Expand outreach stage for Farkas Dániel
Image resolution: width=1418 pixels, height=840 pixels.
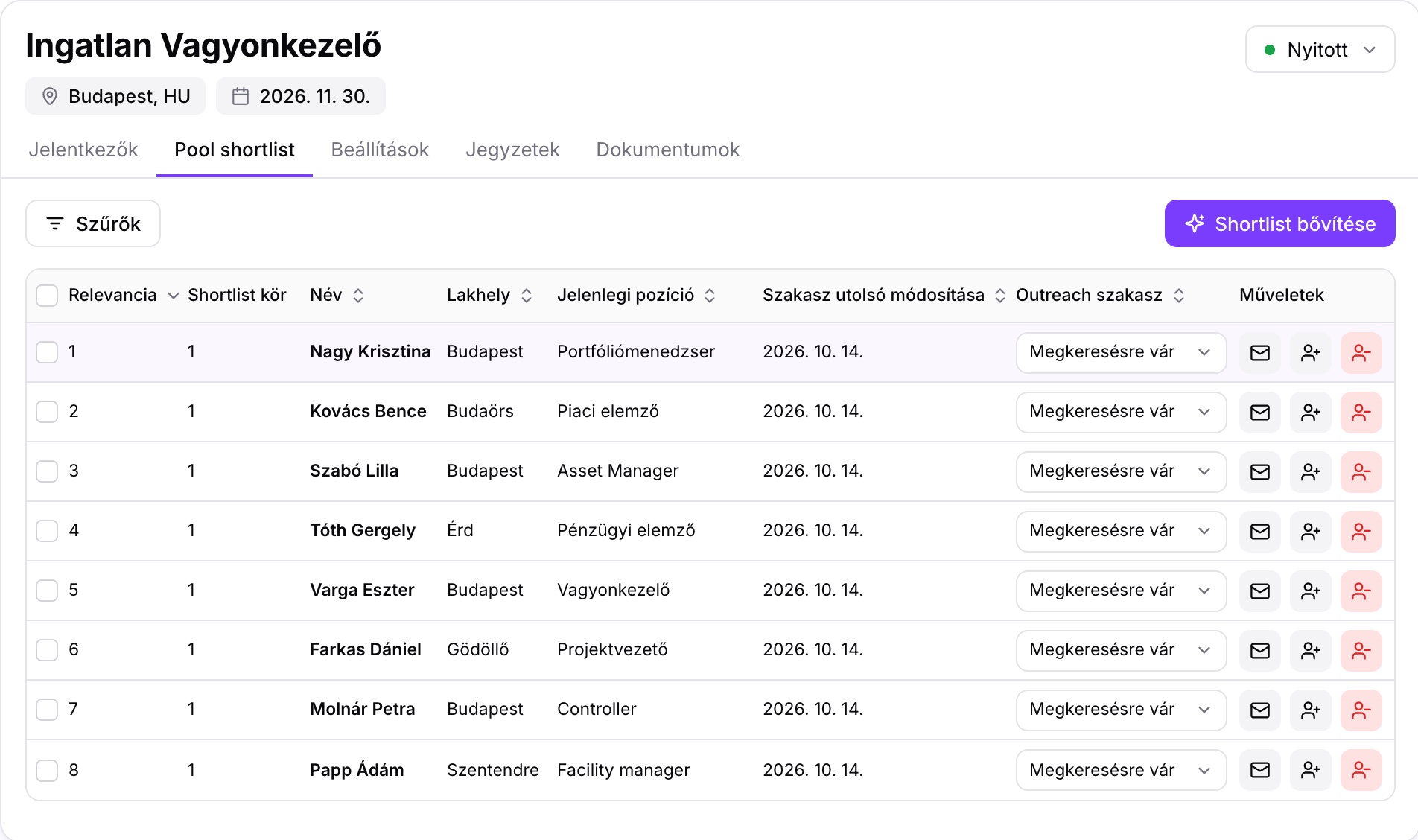coord(1121,651)
